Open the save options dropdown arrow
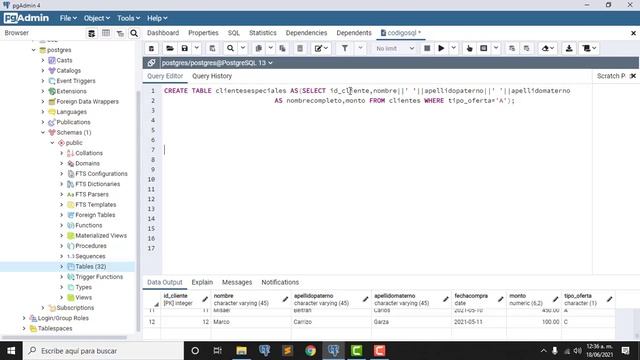Viewport: 640px width, 360px height. [x=197, y=49]
